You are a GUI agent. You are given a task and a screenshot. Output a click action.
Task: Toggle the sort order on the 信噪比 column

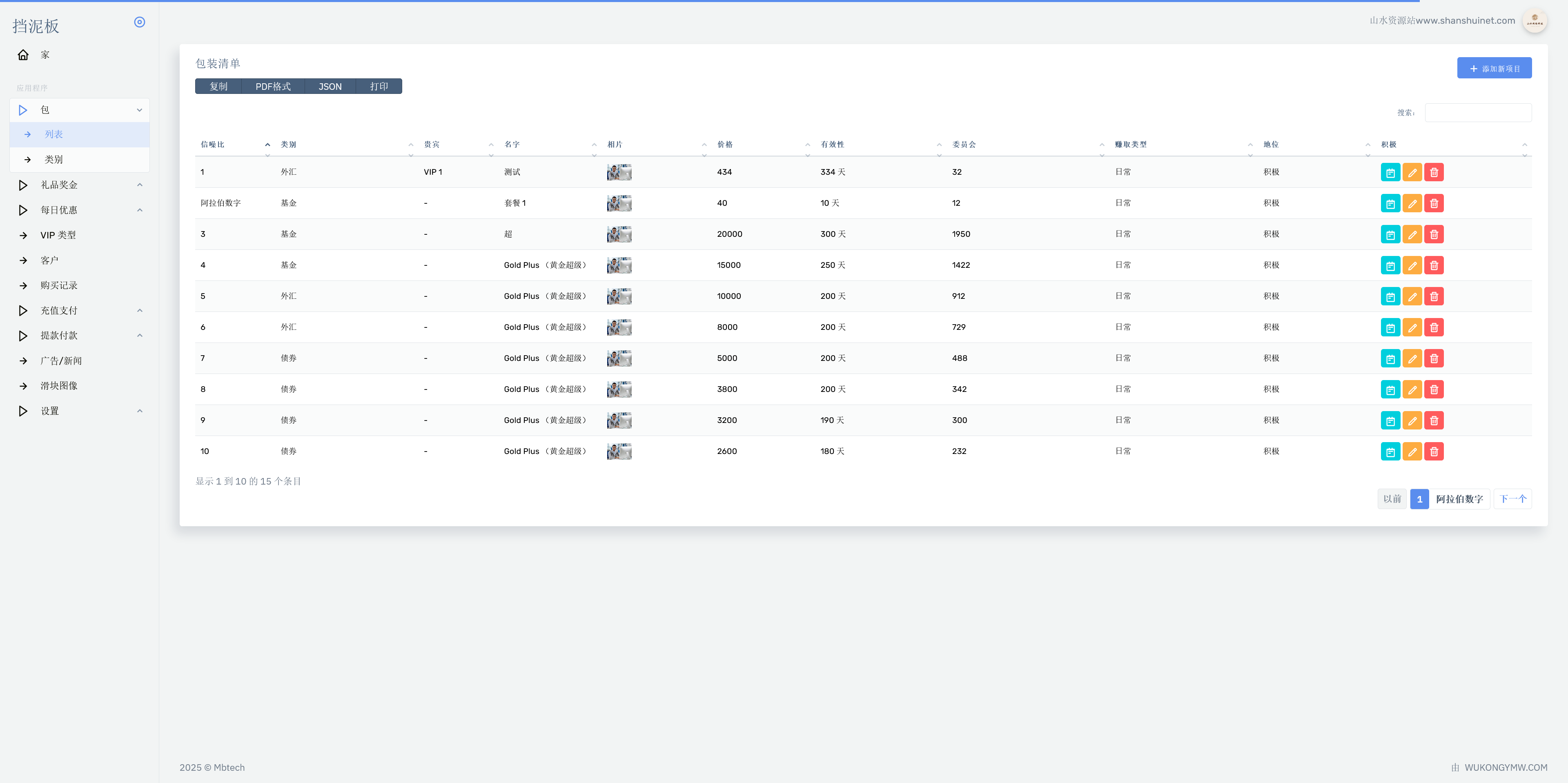[x=212, y=145]
